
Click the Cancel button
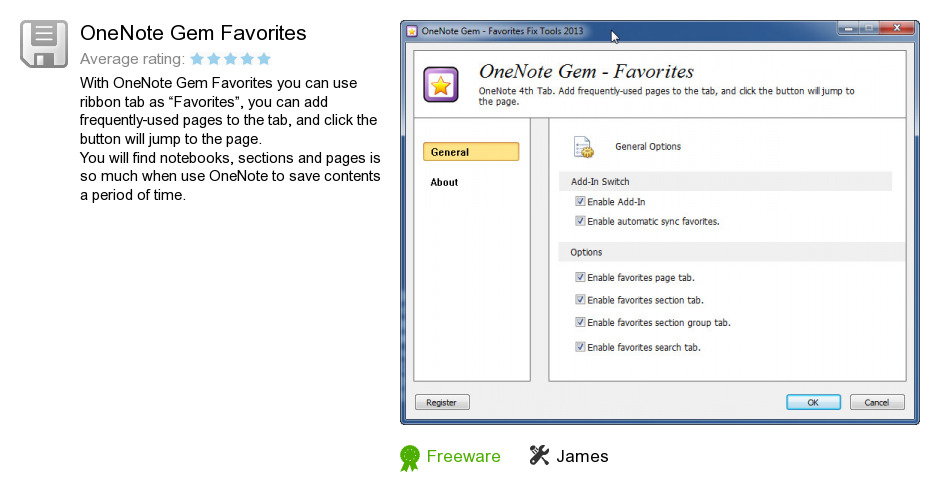click(x=876, y=402)
